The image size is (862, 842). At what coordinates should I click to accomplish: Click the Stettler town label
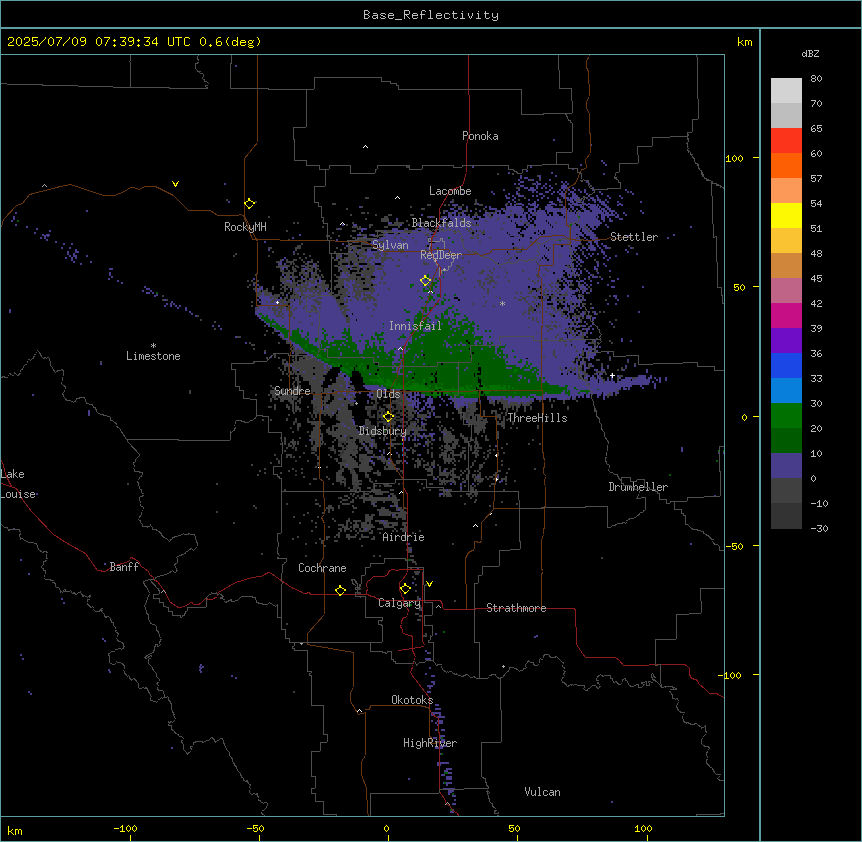pyautogui.click(x=634, y=237)
